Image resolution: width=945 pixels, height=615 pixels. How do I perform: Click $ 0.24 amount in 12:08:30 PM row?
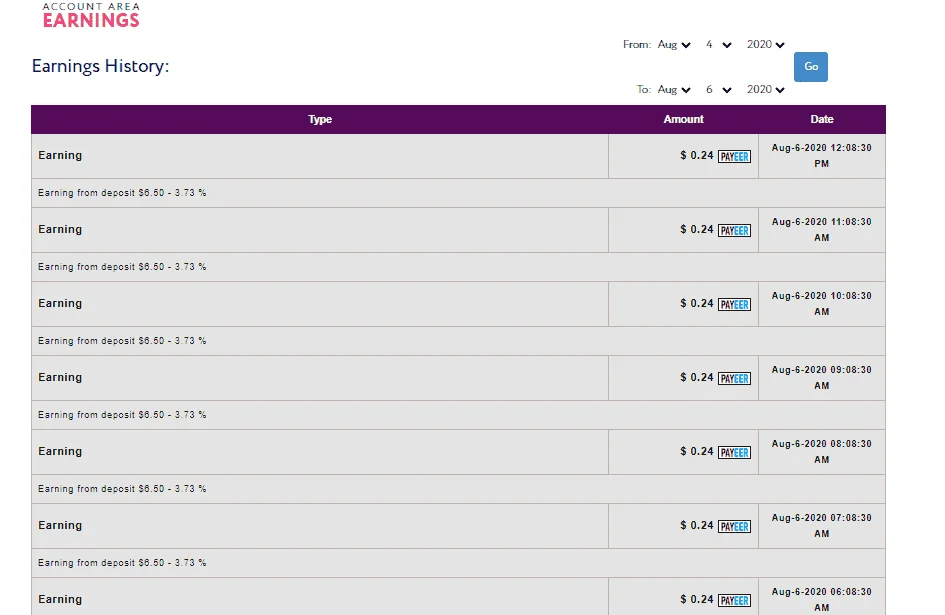(697, 156)
